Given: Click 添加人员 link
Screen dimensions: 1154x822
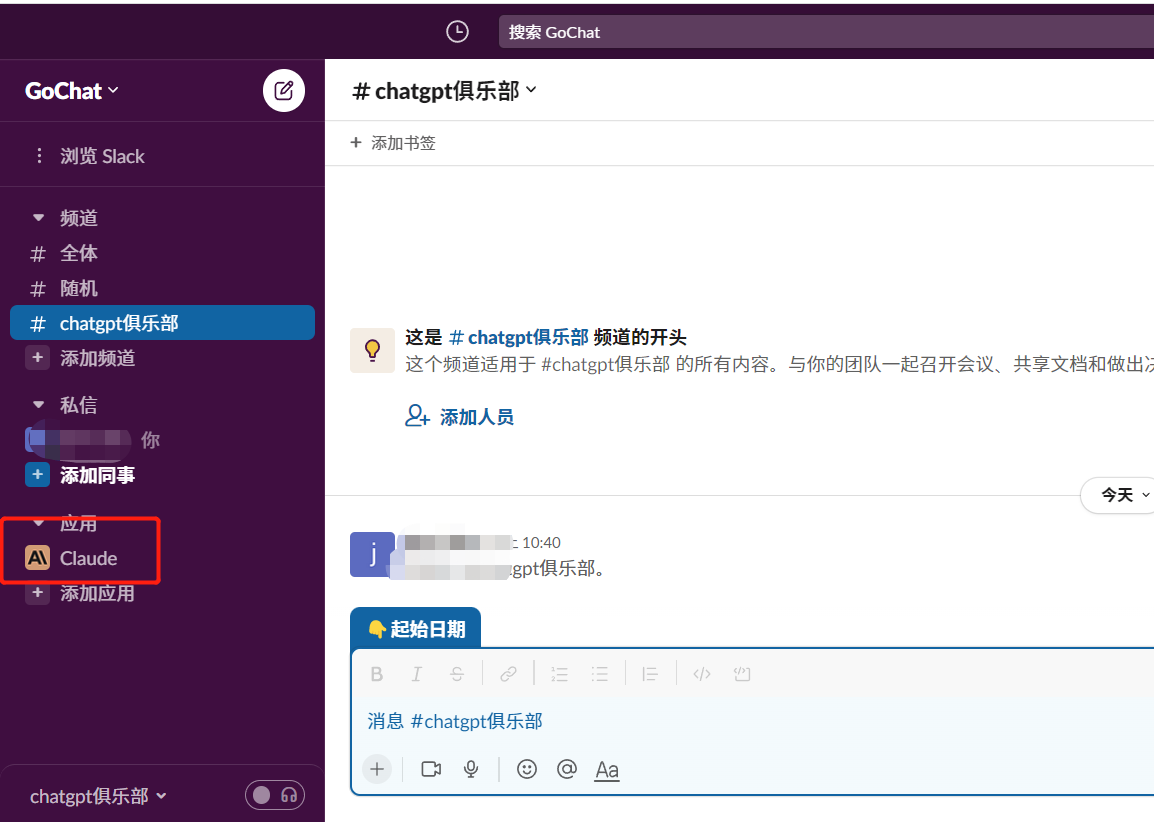Looking at the screenshot, I should [477, 417].
